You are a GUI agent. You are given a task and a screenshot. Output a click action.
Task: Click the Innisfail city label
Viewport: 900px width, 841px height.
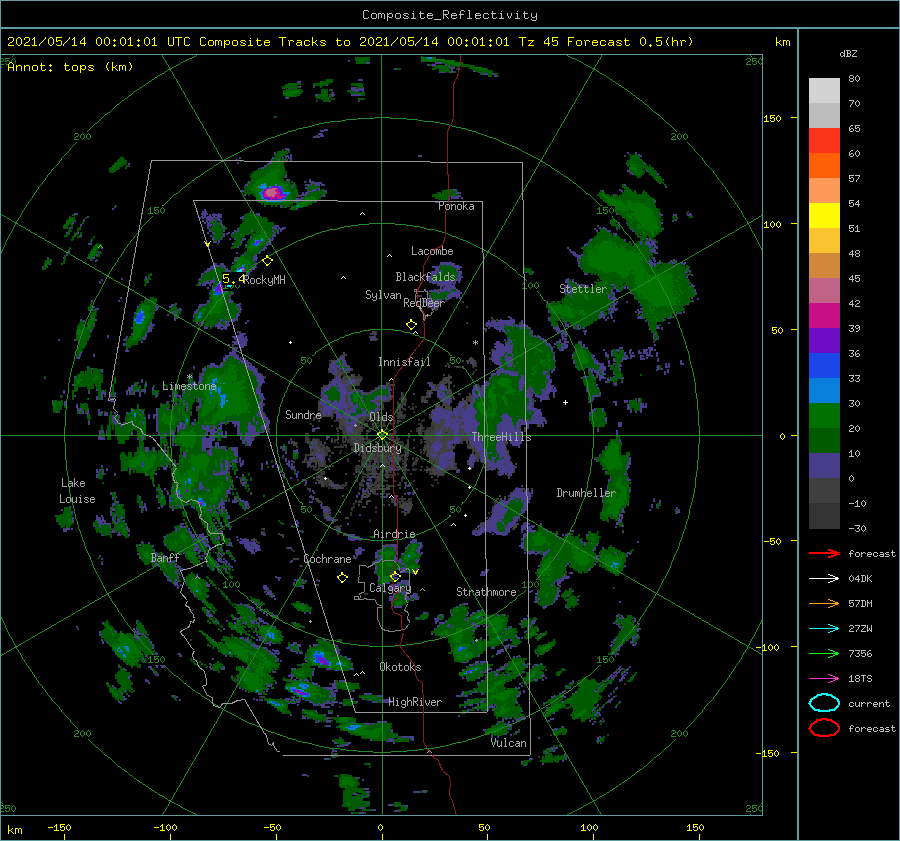click(404, 362)
